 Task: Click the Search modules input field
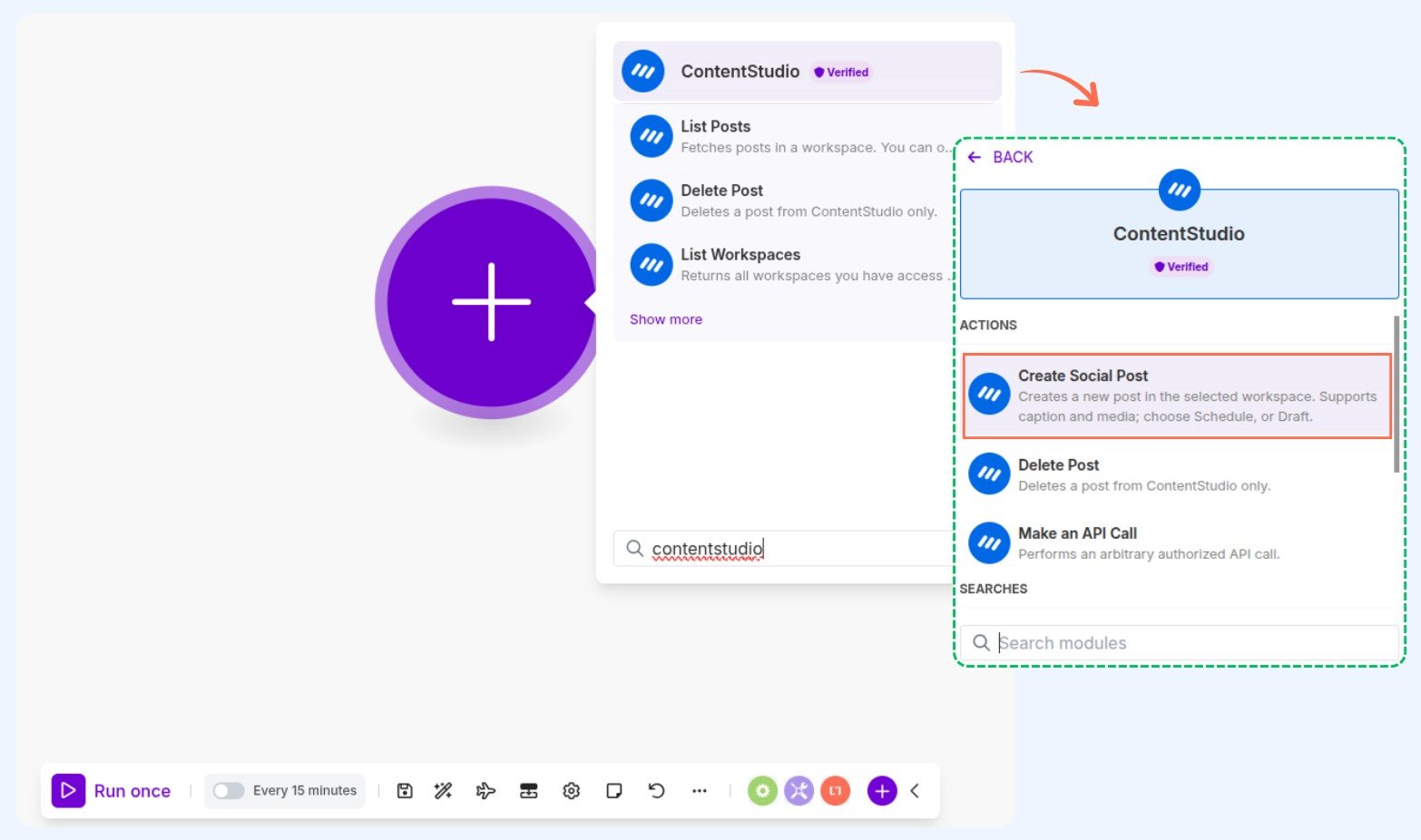tap(1189, 643)
